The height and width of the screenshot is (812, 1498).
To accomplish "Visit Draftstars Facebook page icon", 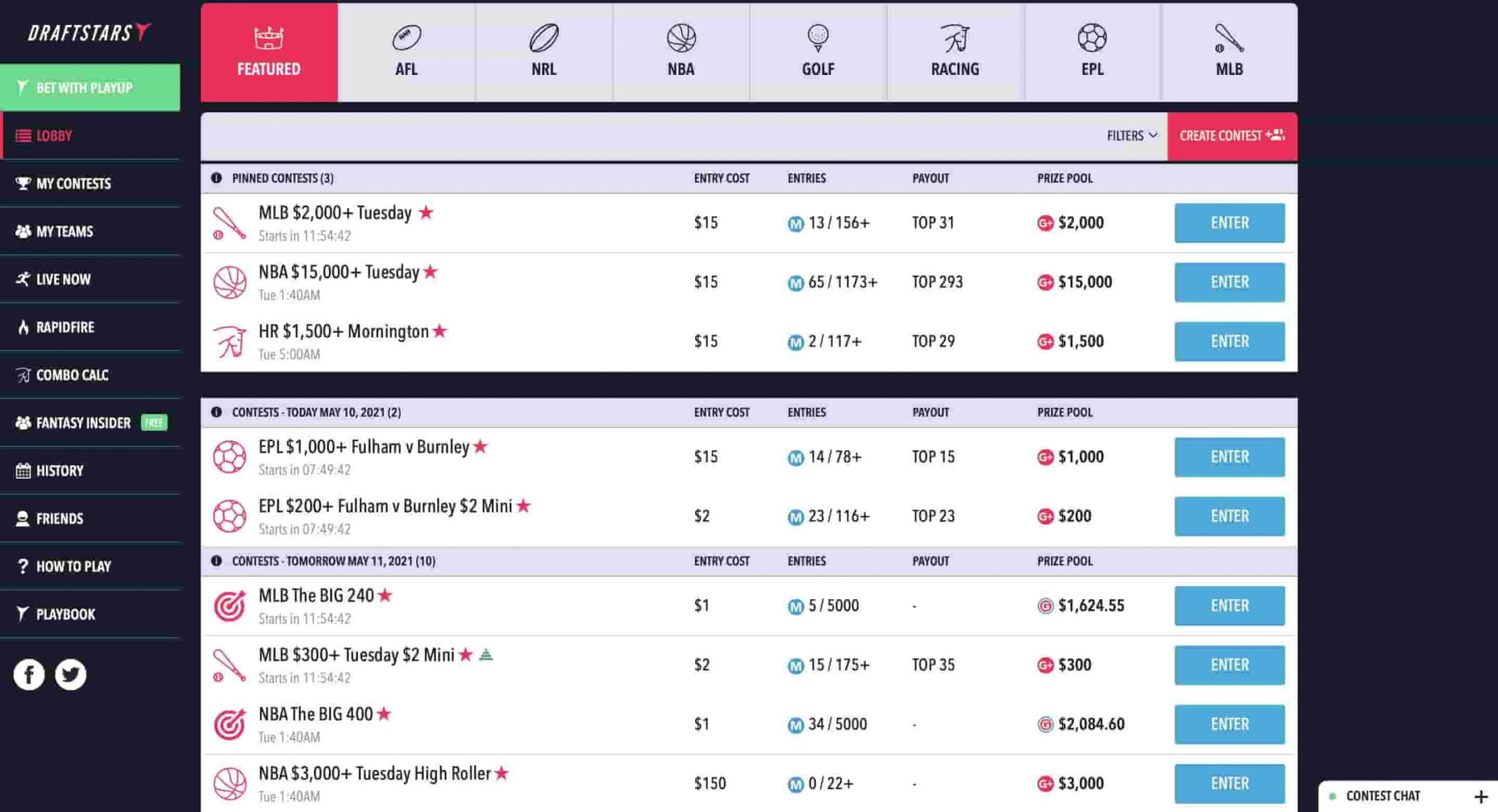I will (x=29, y=675).
